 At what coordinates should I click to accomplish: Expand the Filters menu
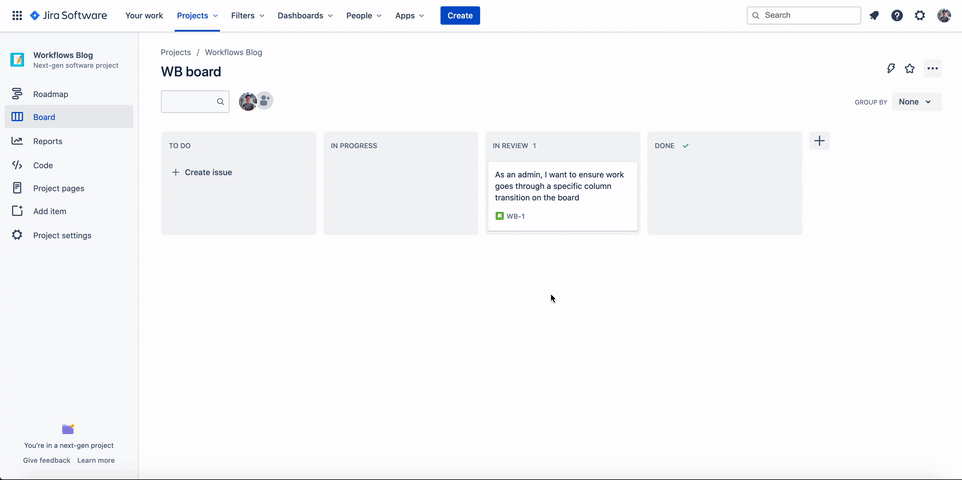(248, 15)
